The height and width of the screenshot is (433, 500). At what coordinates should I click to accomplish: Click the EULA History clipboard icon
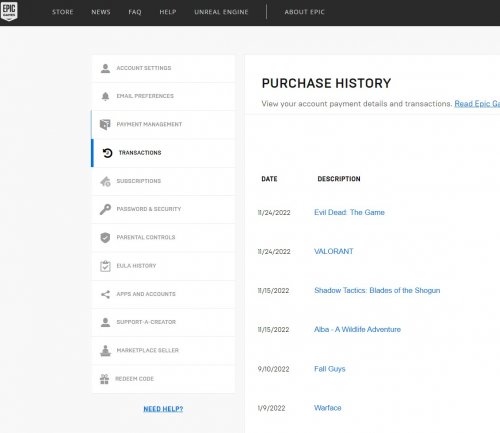coord(105,266)
